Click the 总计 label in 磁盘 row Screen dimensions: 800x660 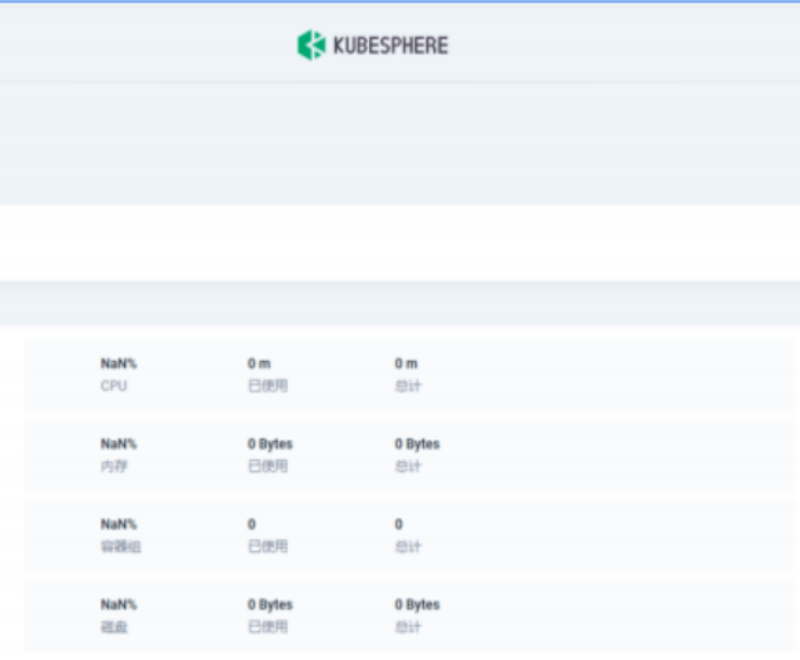(407, 626)
